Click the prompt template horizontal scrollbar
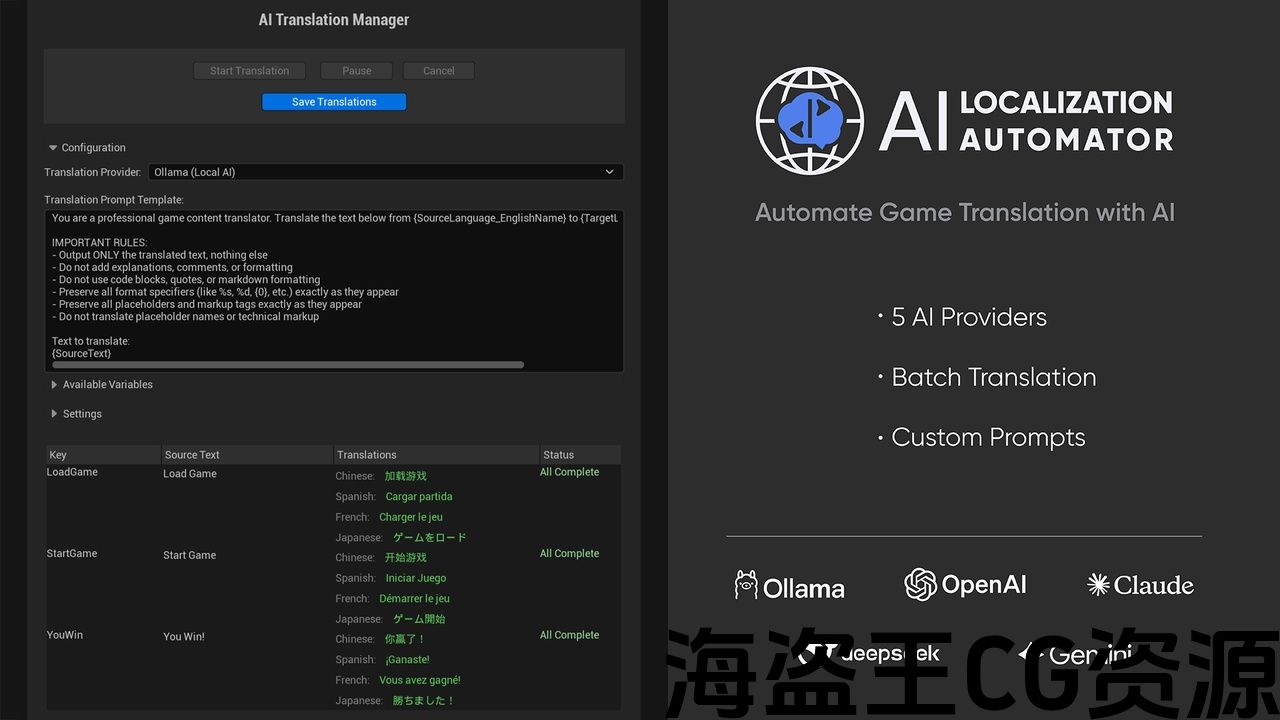This screenshot has width=1280, height=720. coord(288,365)
